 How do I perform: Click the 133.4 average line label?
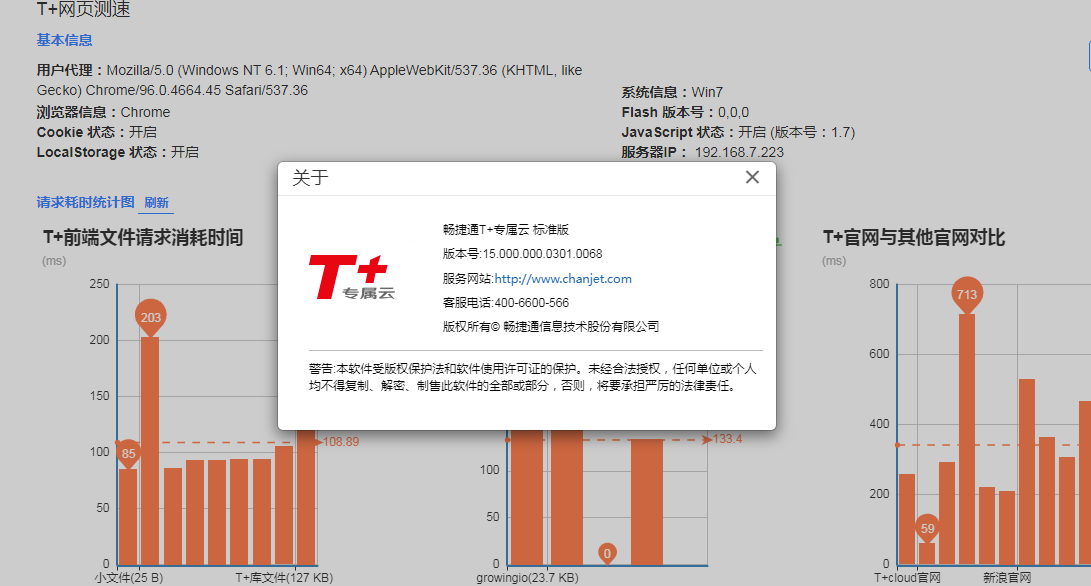[x=727, y=439]
